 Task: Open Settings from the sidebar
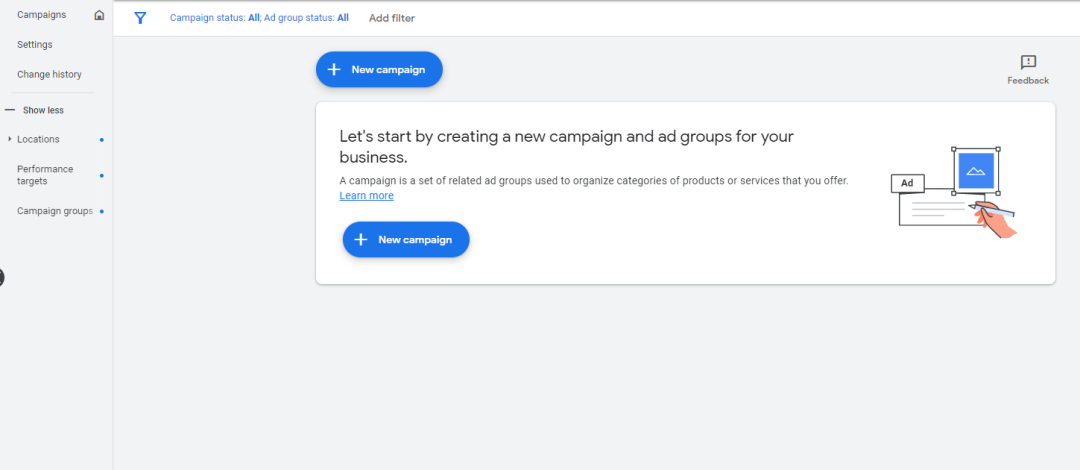[x=35, y=45]
